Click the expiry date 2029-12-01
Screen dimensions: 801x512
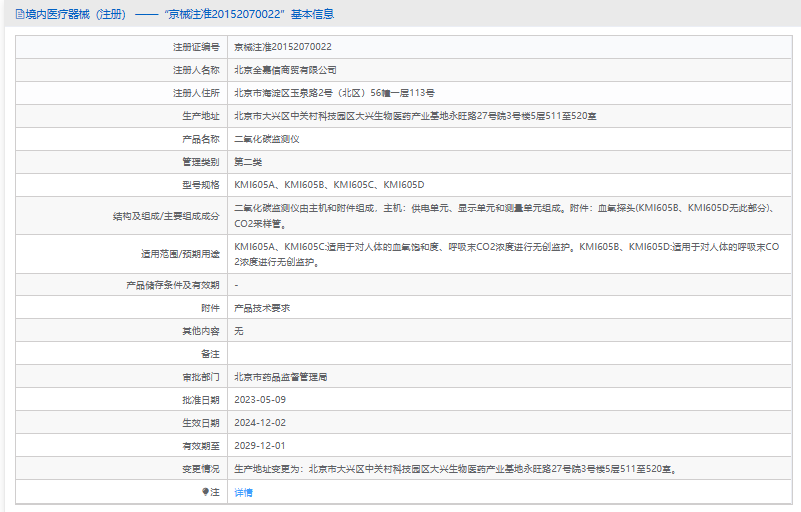pyautogui.click(x=260, y=446)
